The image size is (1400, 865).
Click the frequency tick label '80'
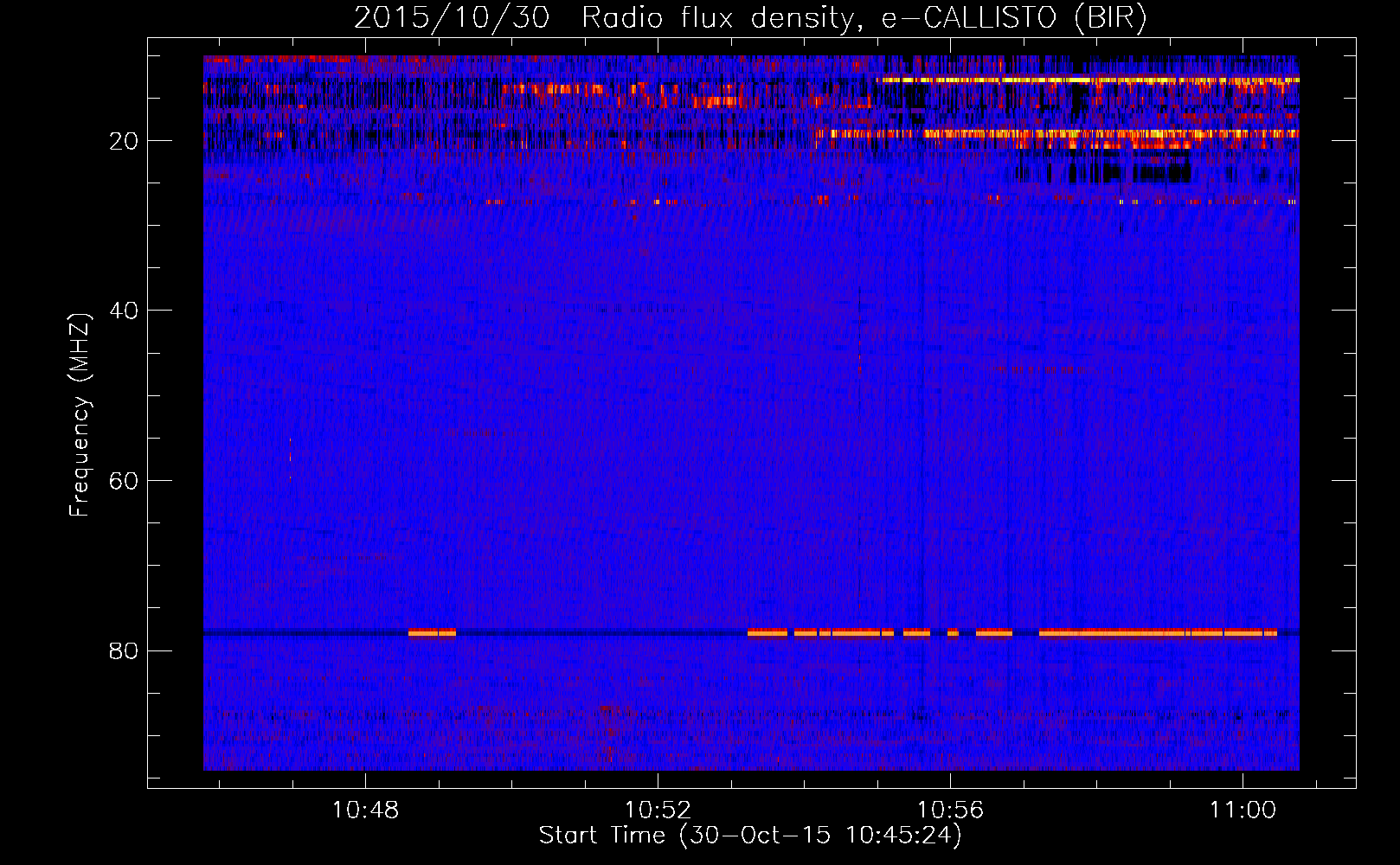pos(124,650)
